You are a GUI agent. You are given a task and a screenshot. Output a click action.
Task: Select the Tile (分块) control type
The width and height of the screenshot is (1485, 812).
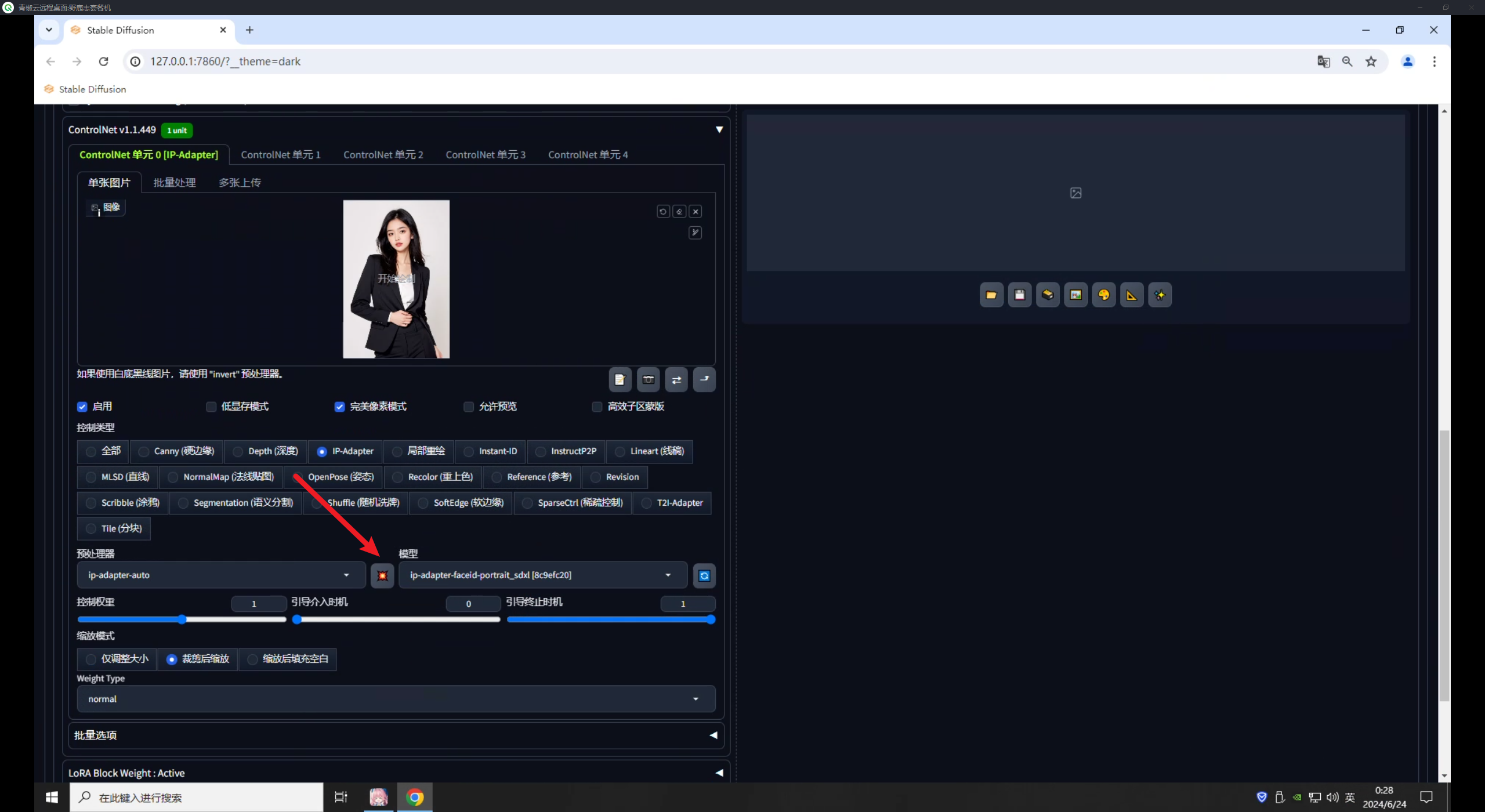coord(114,528)
